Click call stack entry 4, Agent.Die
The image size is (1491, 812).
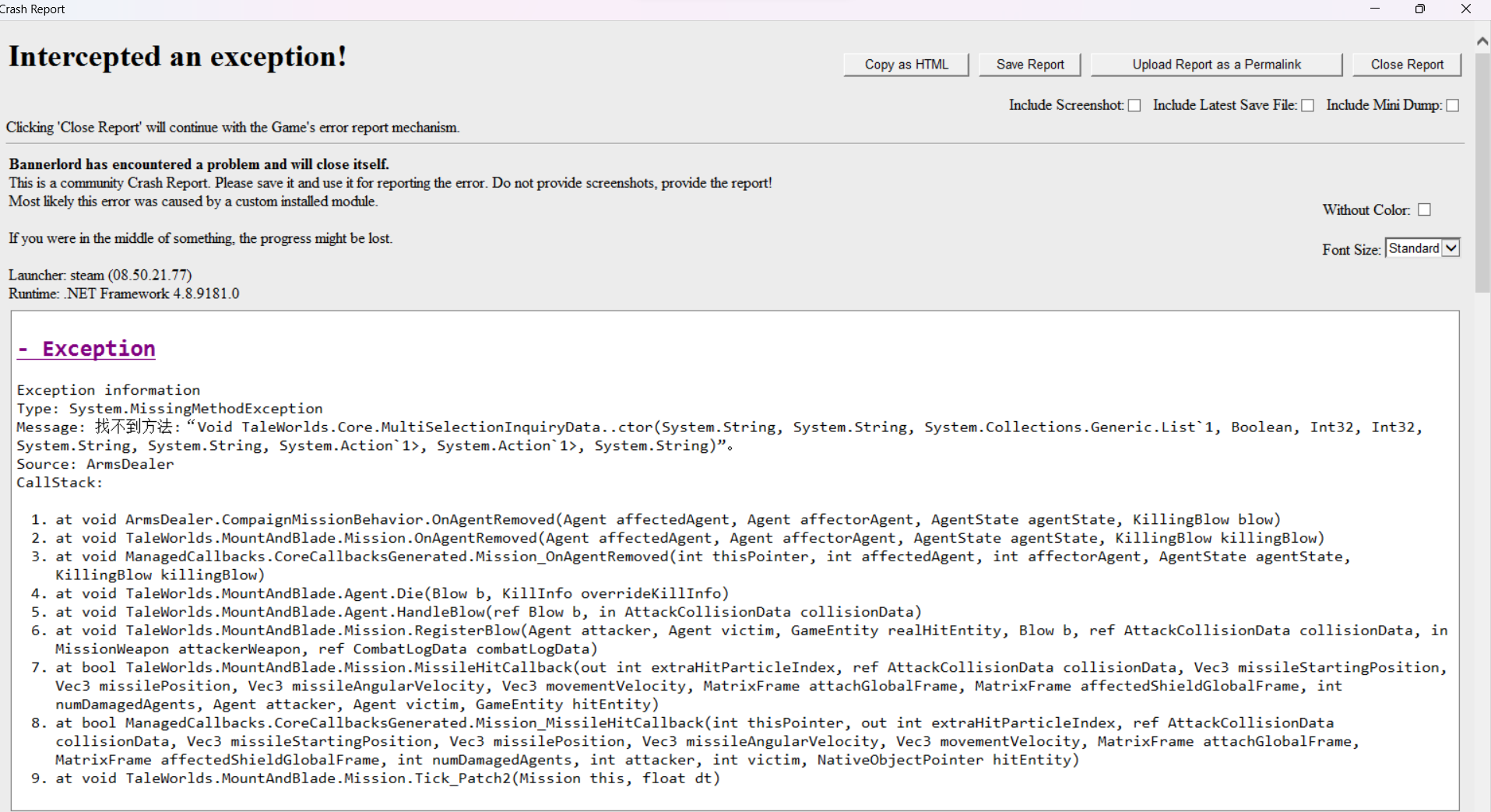tap(392, 594)
